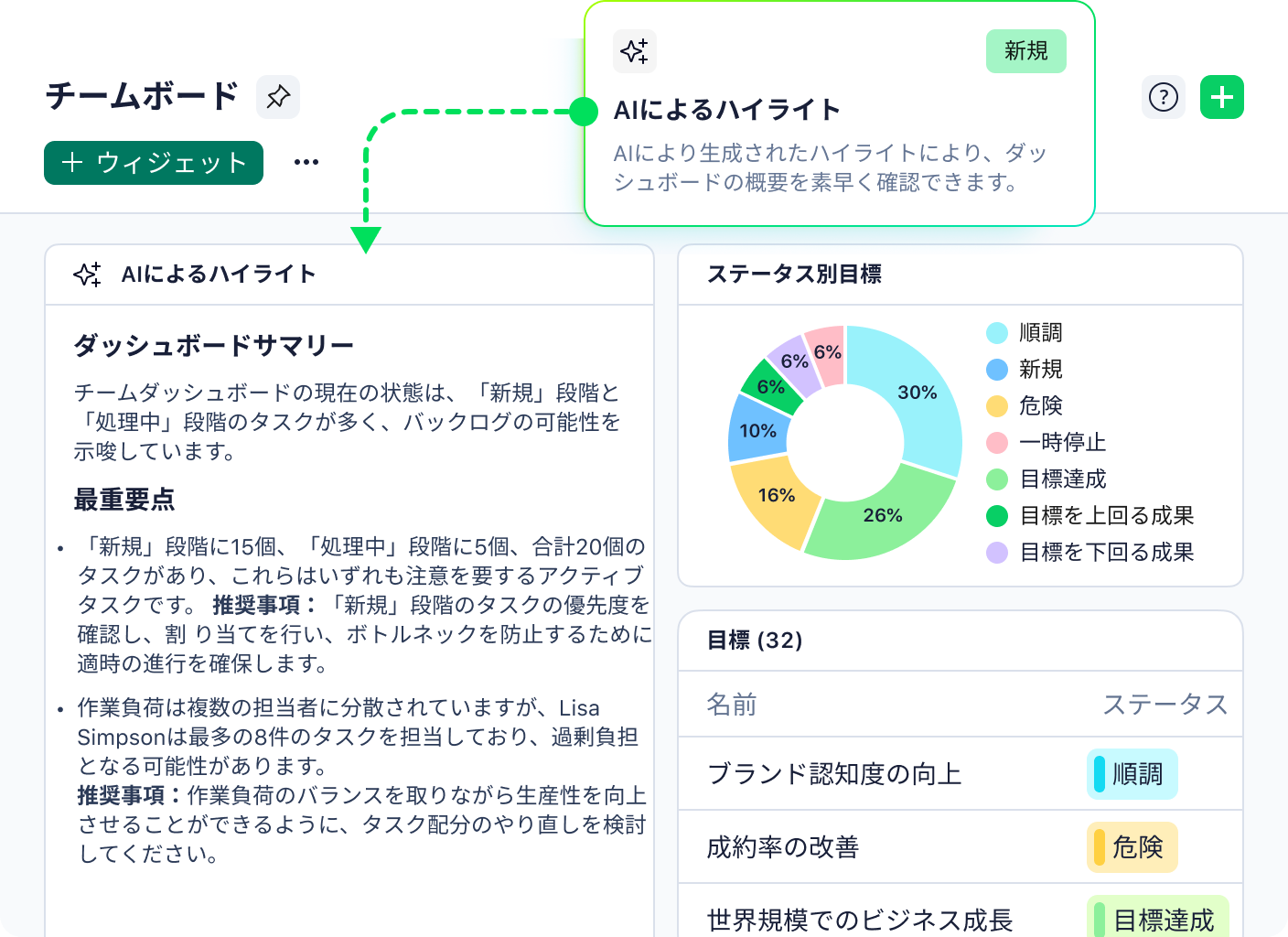
Task: Open more options via the ellipsis icon
Action: click(x=307, y=162)
